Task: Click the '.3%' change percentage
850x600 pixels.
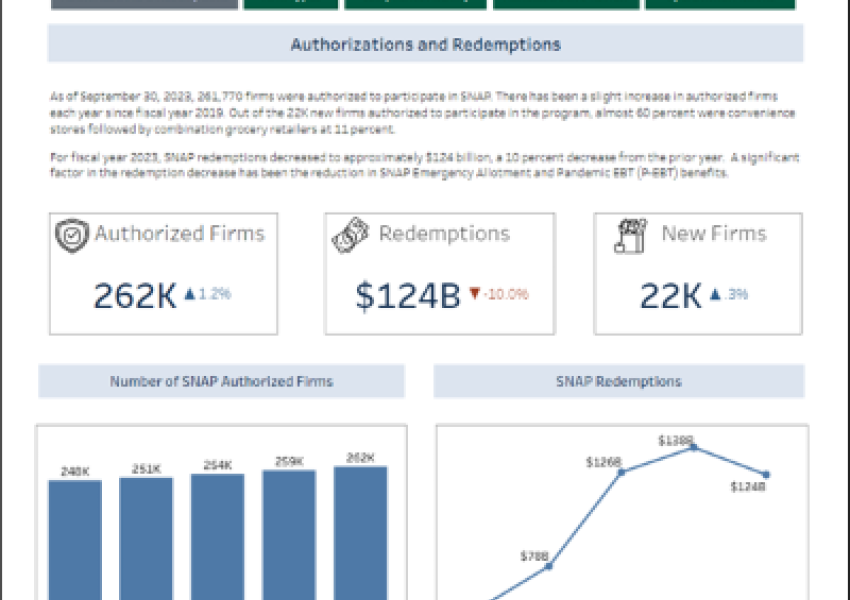Action: point(737,294)
